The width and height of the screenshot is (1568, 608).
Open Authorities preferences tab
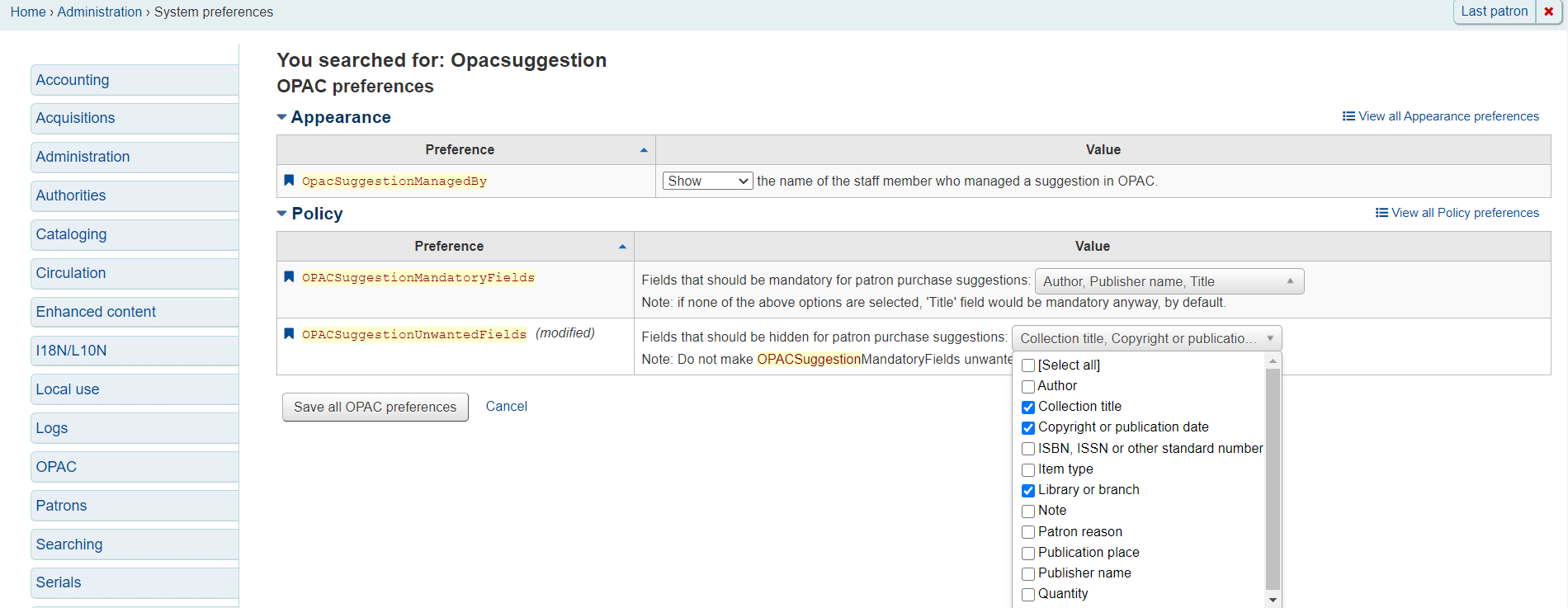[135, 196]
